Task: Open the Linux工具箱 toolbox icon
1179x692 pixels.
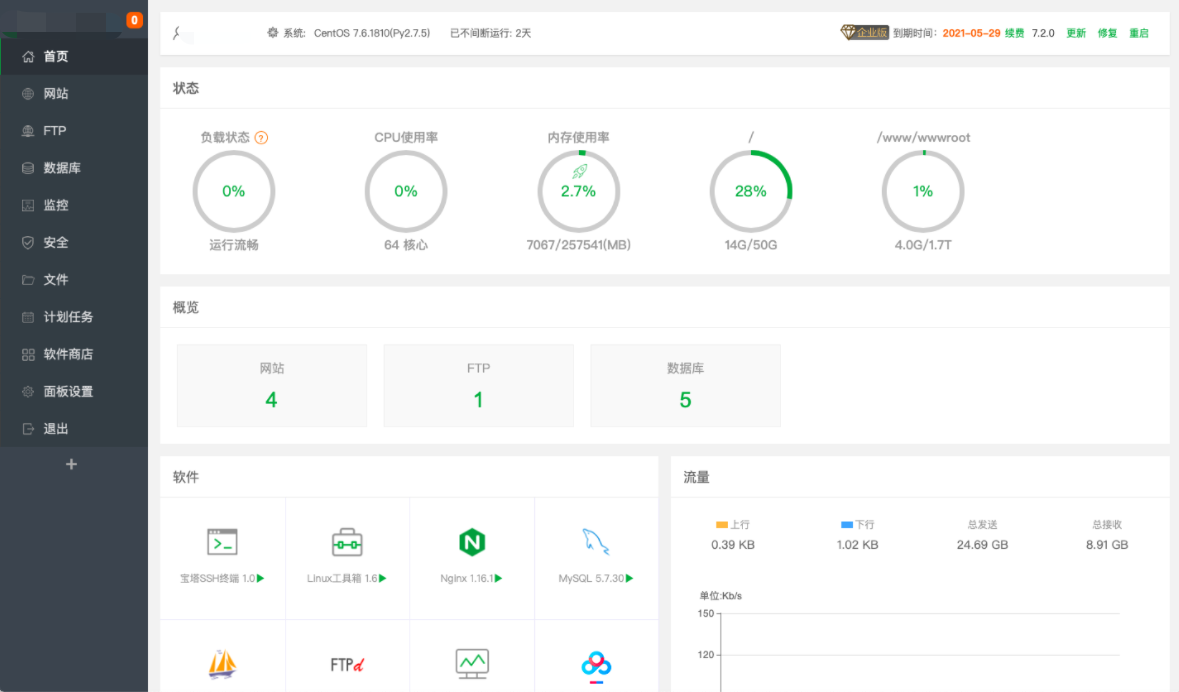Action: (x=347, y=542)
